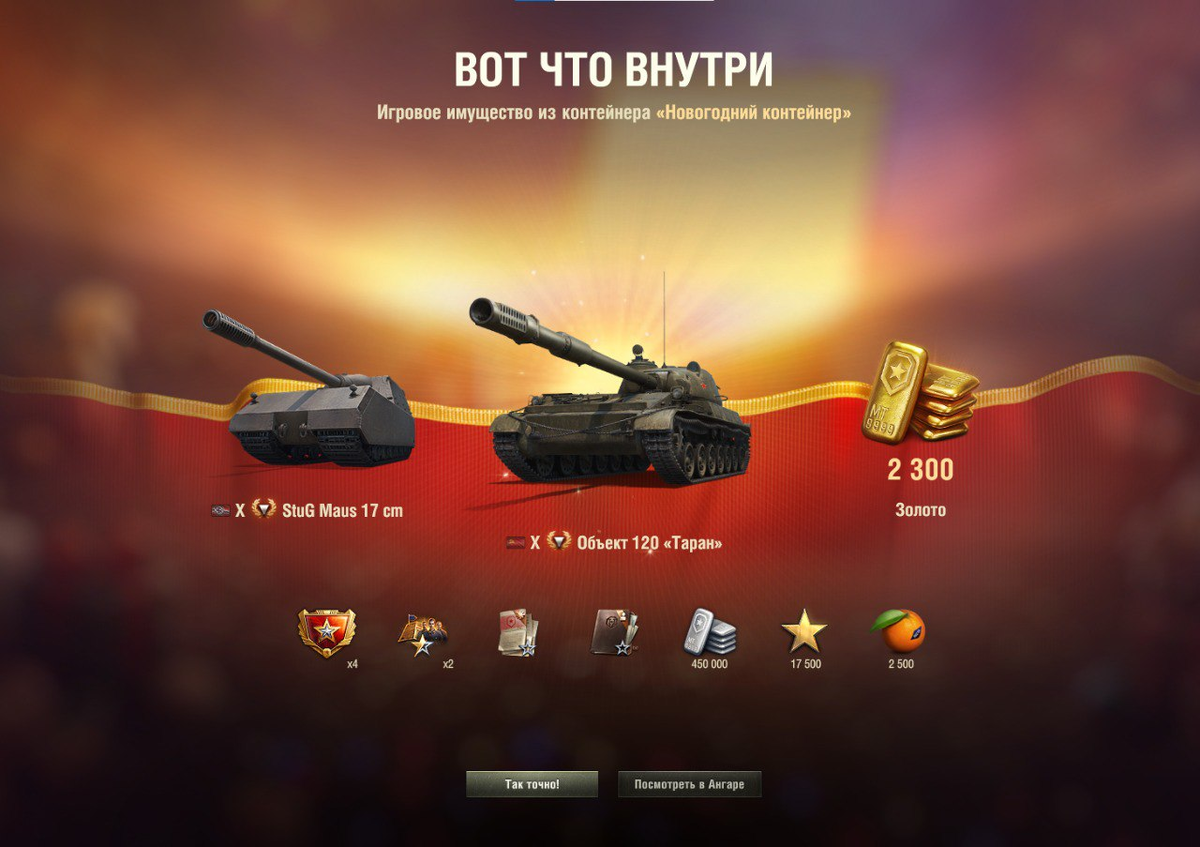Confirm with the Так точно! button
The width and height of the screenshot is (1200, 847).
pyautogui.click(x=532, y=784)
